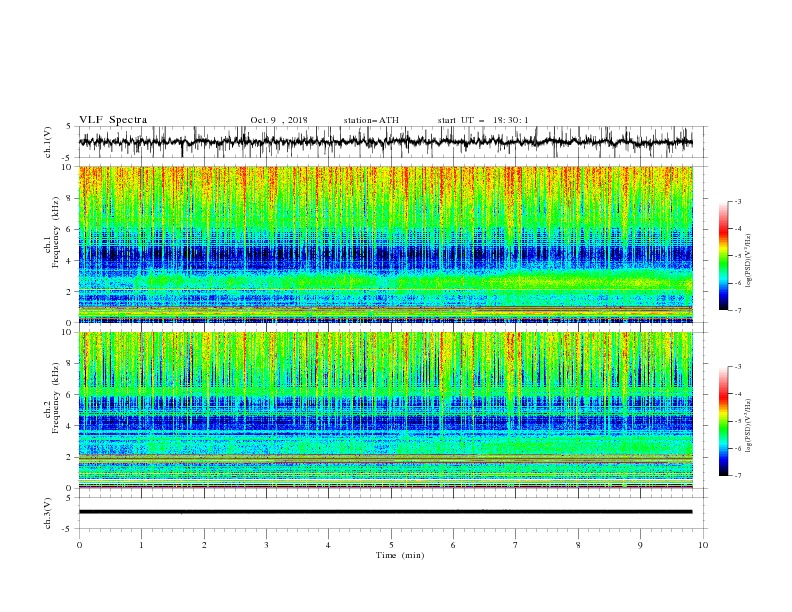Click the '-3' tick on ch.2 colorbar
The height and width of the screenshot is (612, 792).
click(x=738, y=367)
